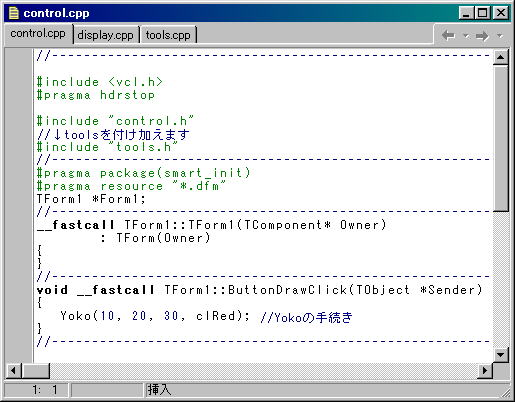
Task: Click the horizontal scrollbar thumb
Action: tap(36, 371)
